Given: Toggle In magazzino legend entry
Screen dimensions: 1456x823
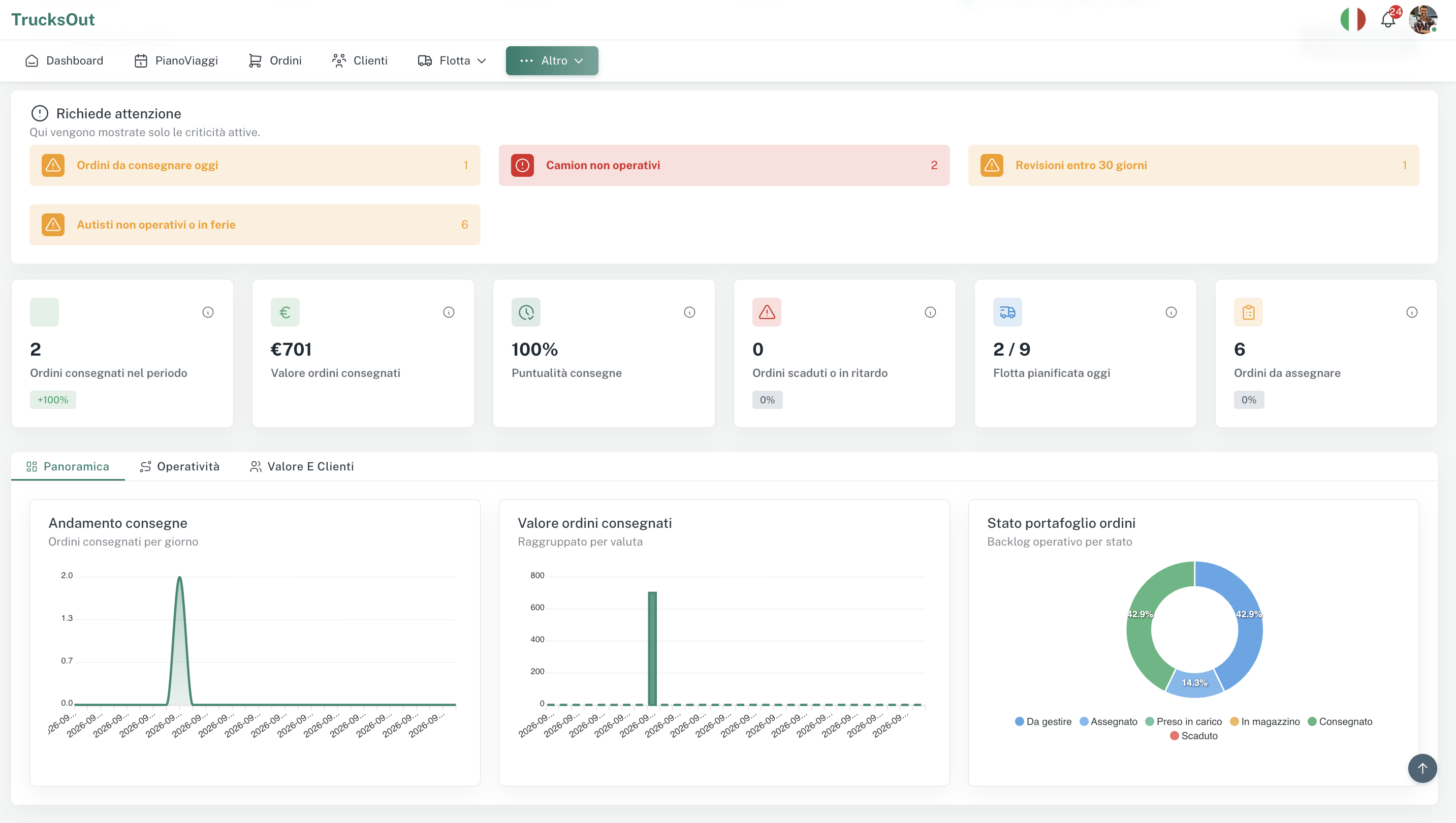Looking at the screenshot, I should point(1264,721).
